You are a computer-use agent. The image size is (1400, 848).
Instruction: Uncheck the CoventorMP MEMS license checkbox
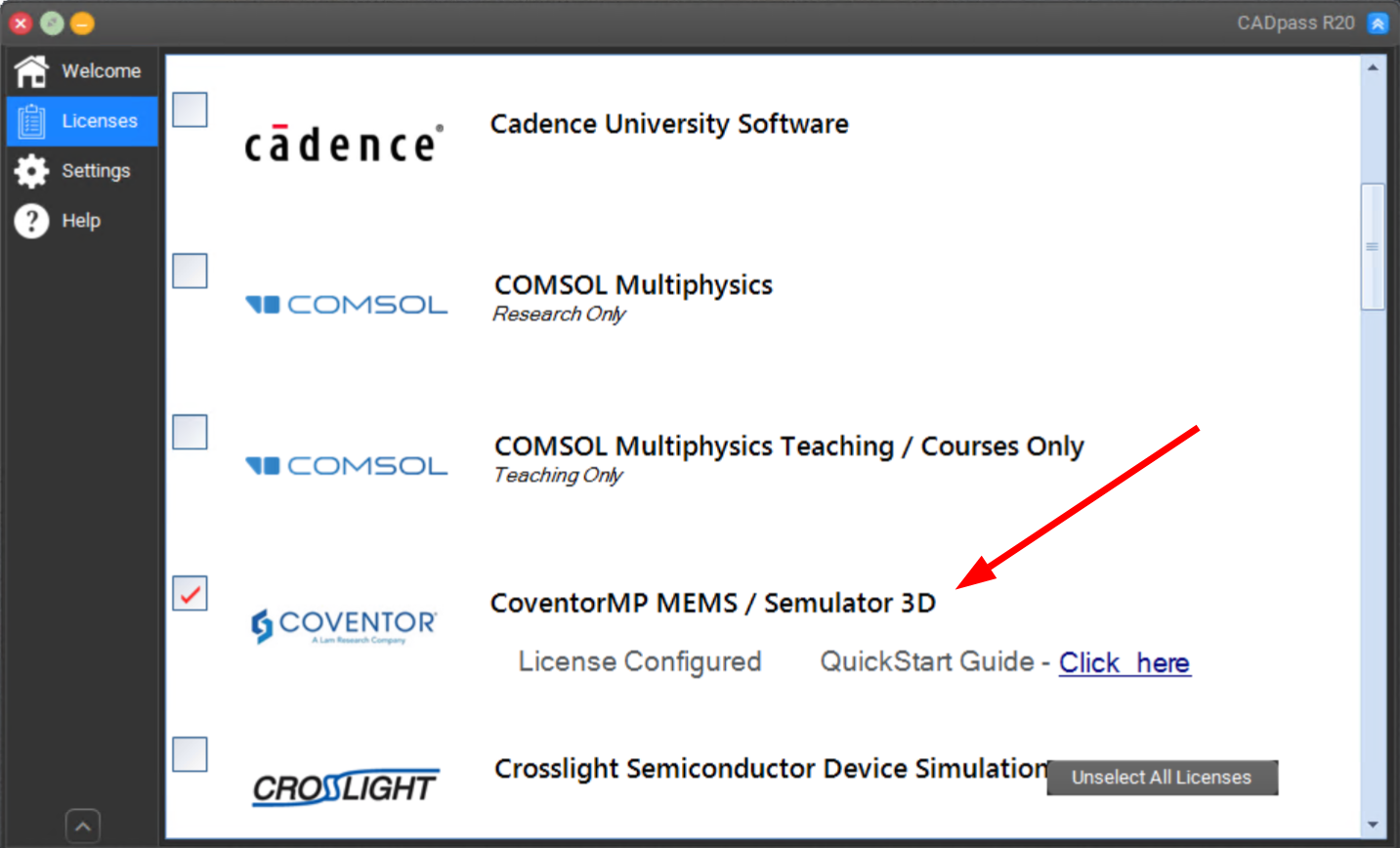(190, 593)
